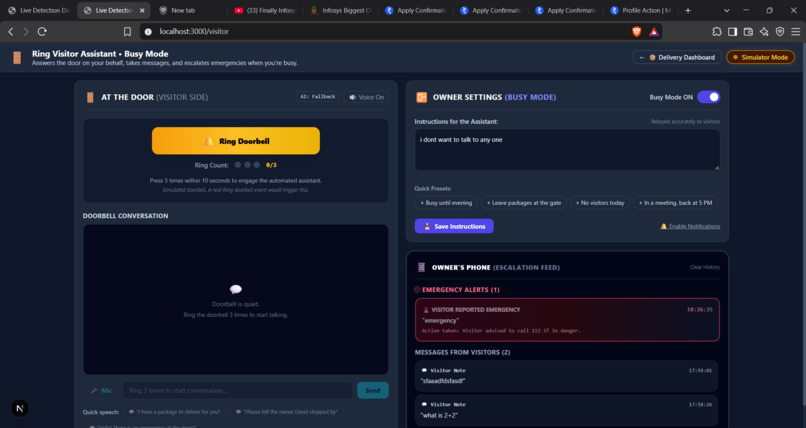This screenshot has width=806, height=428.
Task: Clear History in the escalation feed
Action: pyautogui.click(x=705, y=267)
